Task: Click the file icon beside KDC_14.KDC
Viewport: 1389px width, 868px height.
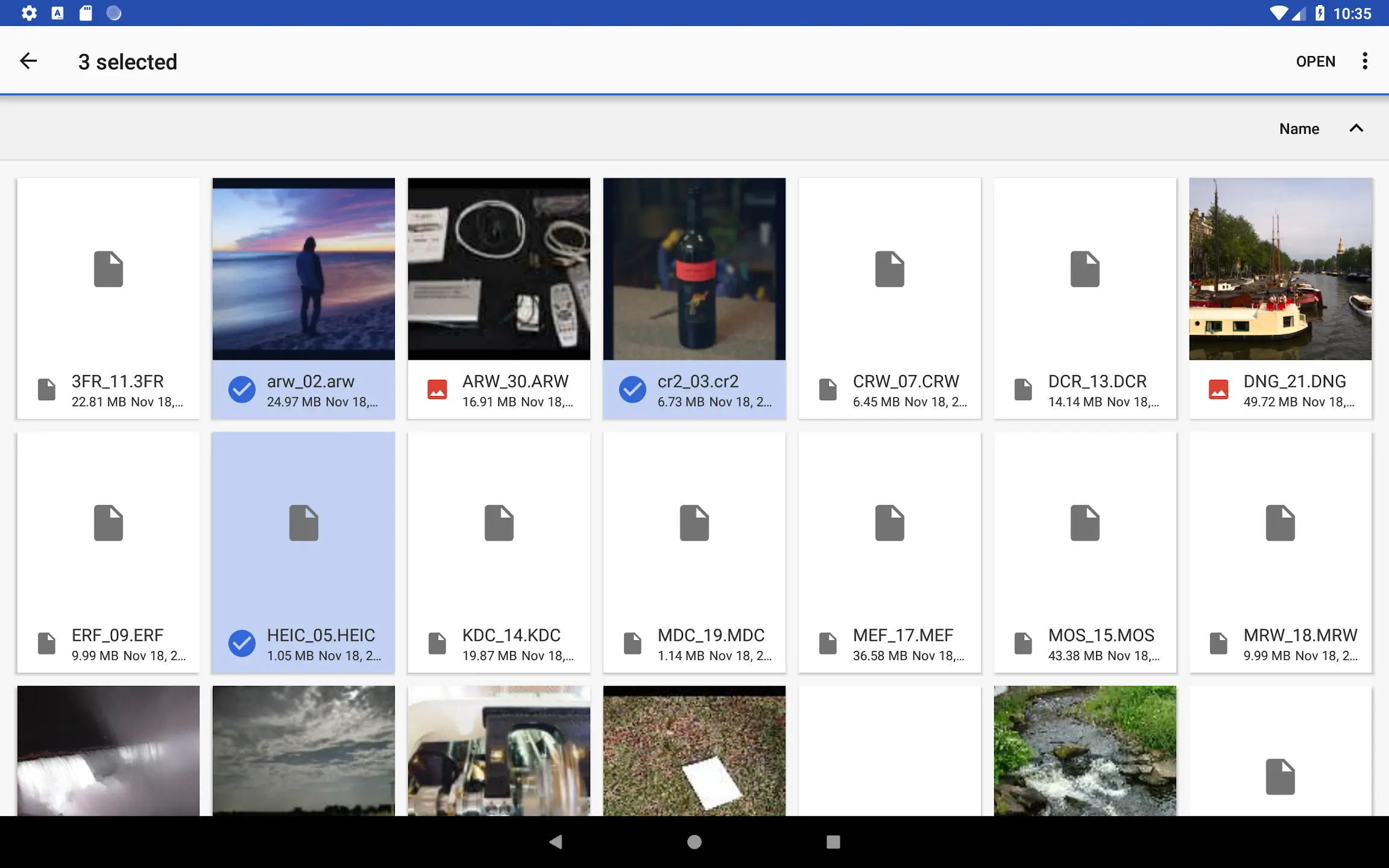Action: [438, 643]
